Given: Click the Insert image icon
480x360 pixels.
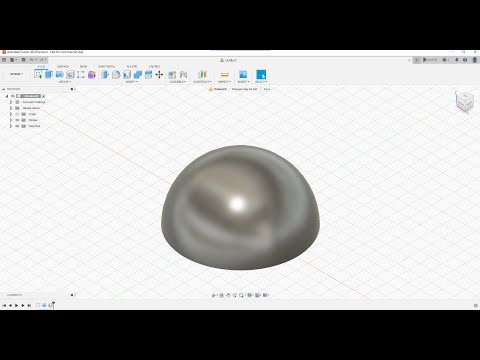Looking at the screenshot, I should 243,74.
